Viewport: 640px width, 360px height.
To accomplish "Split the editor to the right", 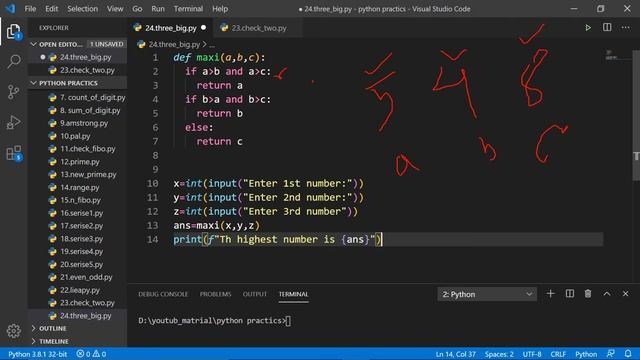I will coord(607,27).
